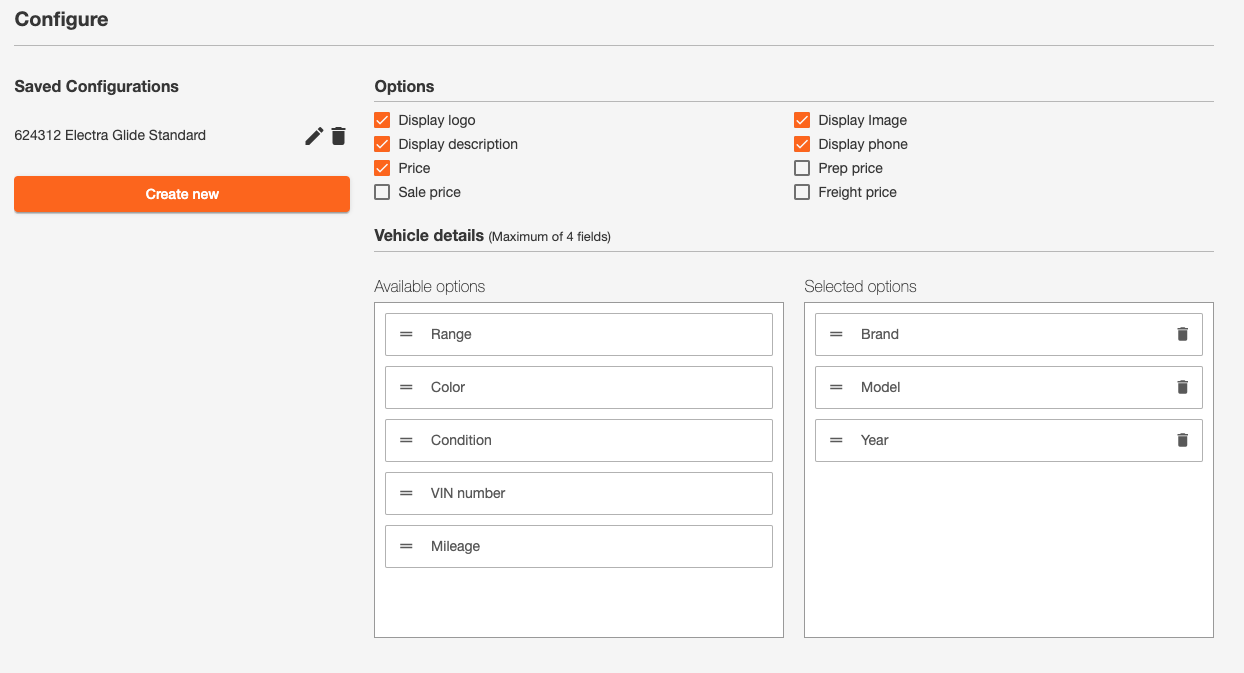
Task: Enable the Freight price checkbox
Action: point(802,192)
